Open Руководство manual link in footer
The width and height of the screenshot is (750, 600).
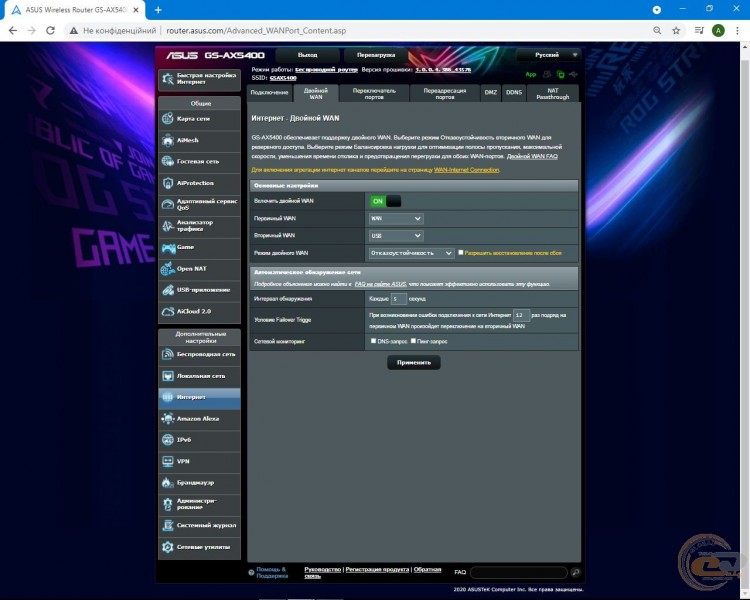click(x=323, y=569)
